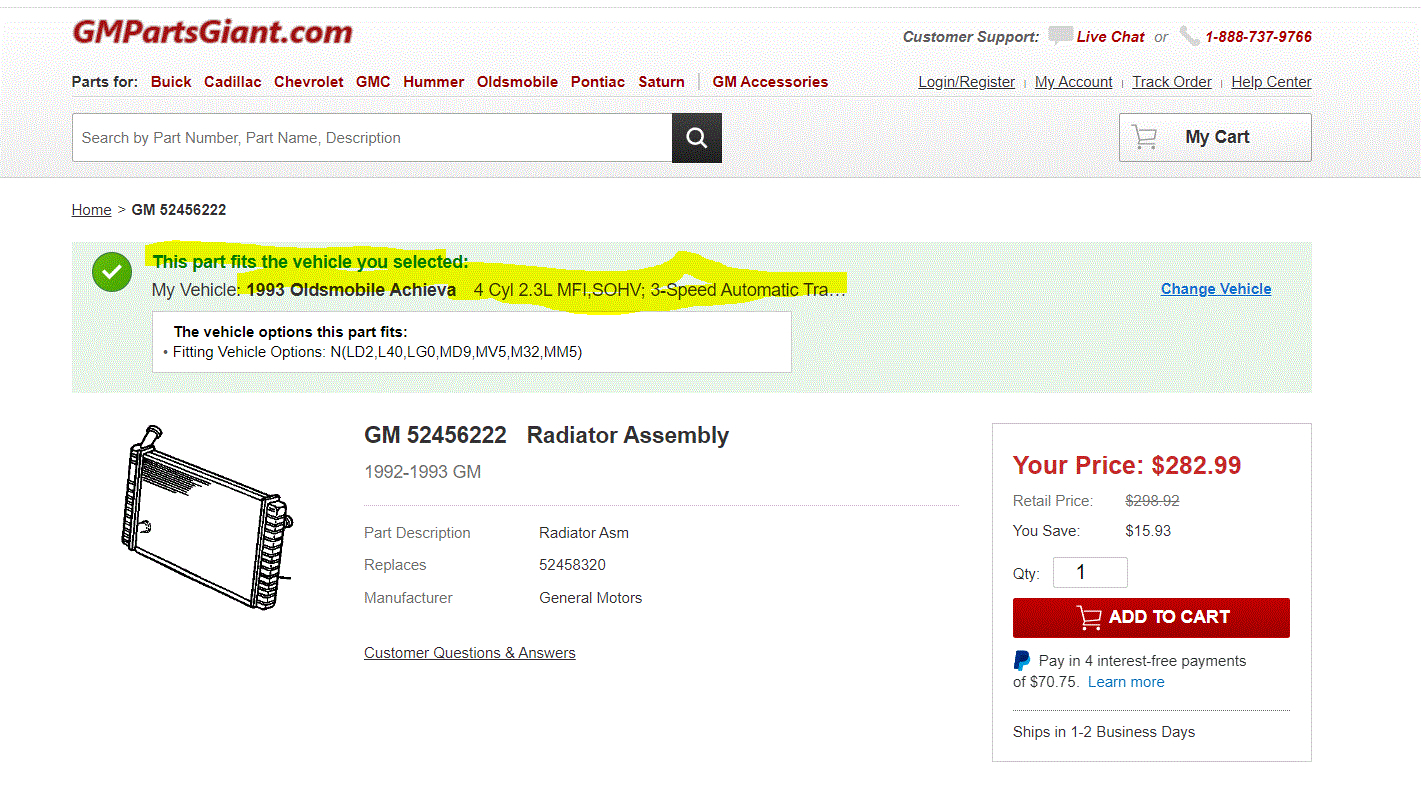The height and width of the screenshot is (795, 1421).
Task: Start a Live Chat session
Action: [x=1110, y=37]
